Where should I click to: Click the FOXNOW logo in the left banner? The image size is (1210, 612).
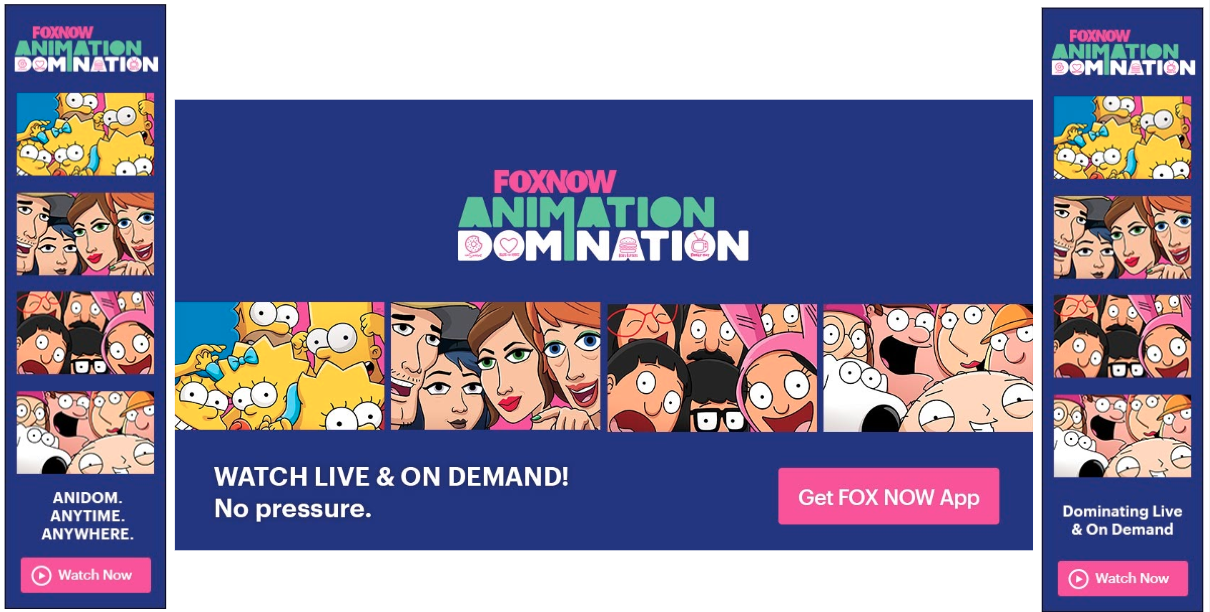click(62, 33)
